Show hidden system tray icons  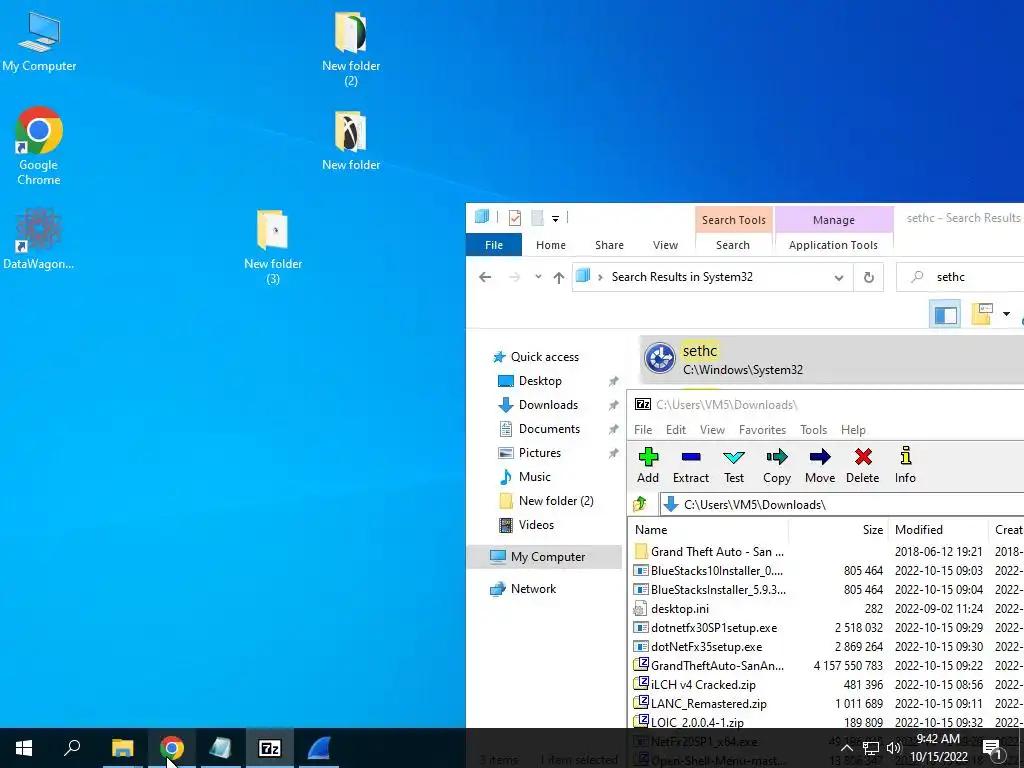click(846, 748)
